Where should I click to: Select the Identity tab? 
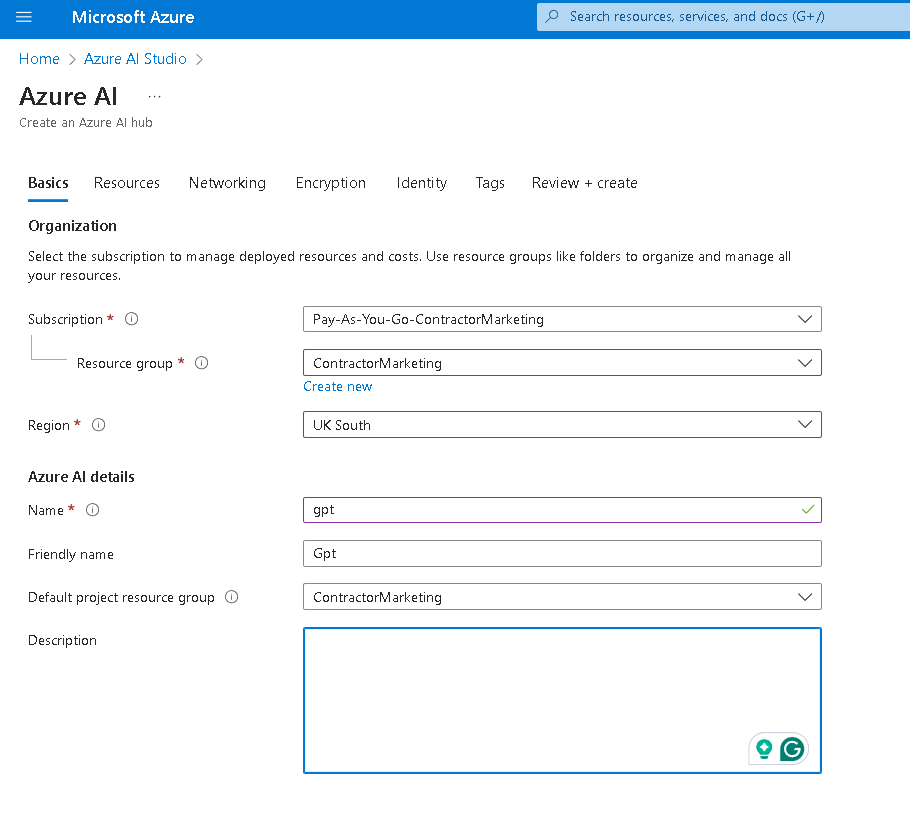click(x=421, y=183)
